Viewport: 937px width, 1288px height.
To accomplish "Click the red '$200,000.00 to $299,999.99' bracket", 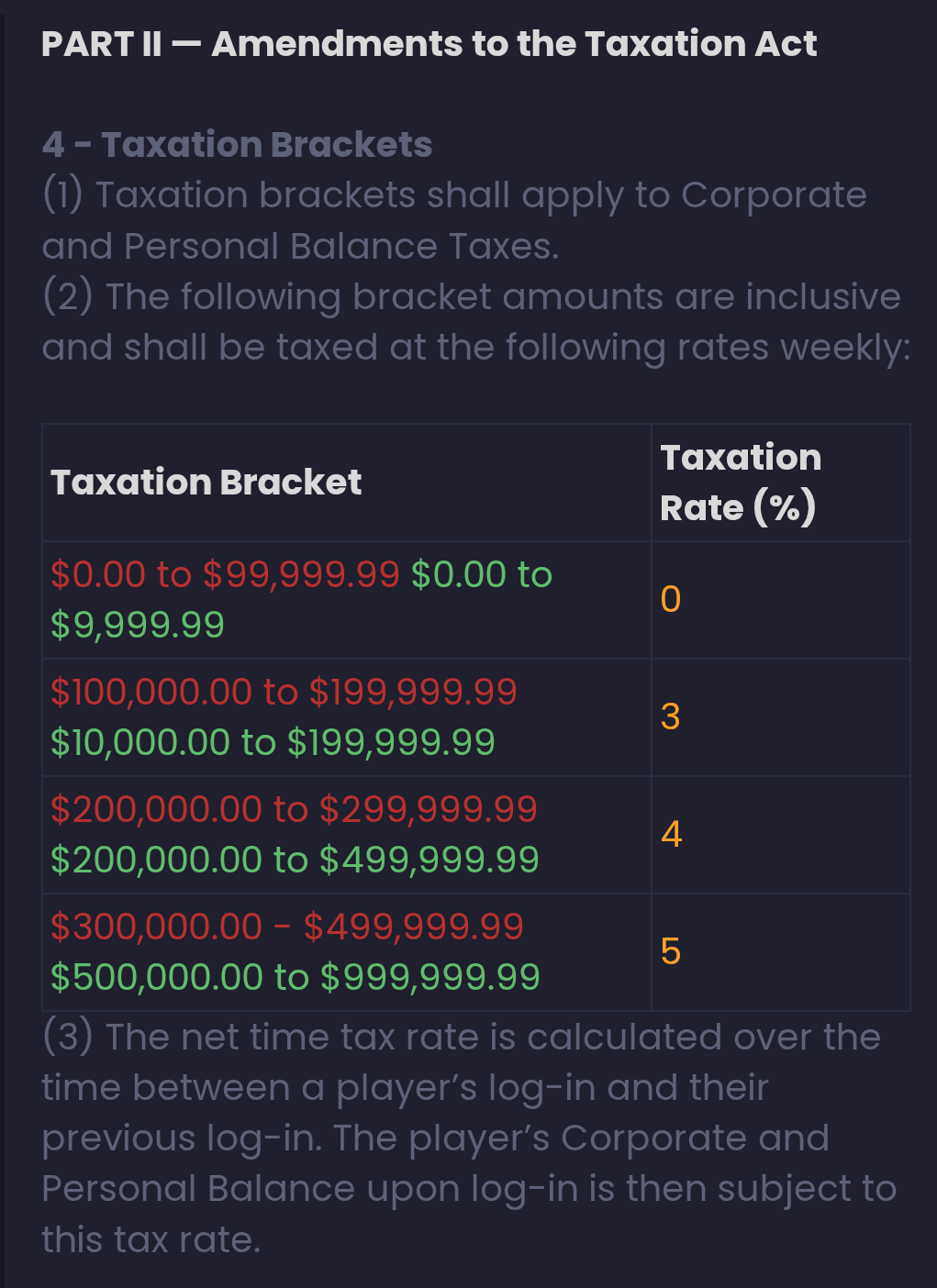I will point(294,809).
